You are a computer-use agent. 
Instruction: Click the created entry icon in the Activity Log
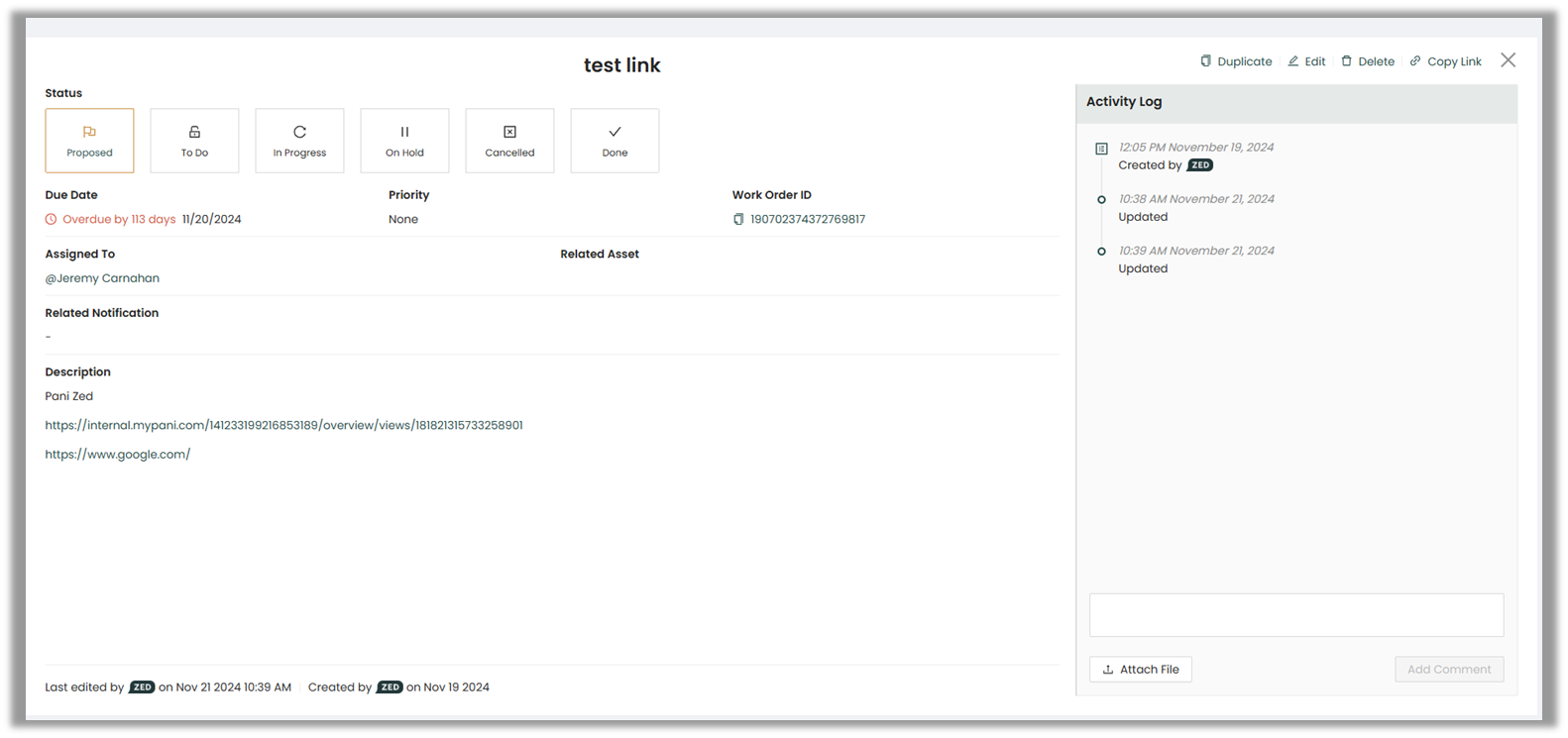click(1101, 149)
